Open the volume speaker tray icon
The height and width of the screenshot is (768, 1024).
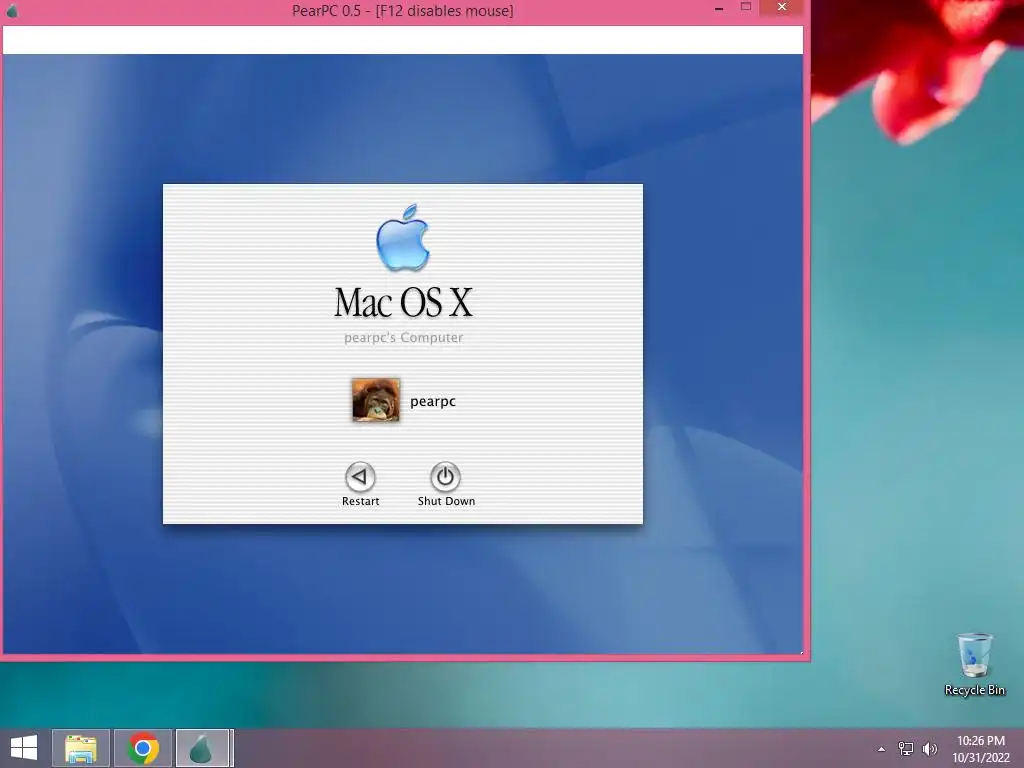point(929,748)
